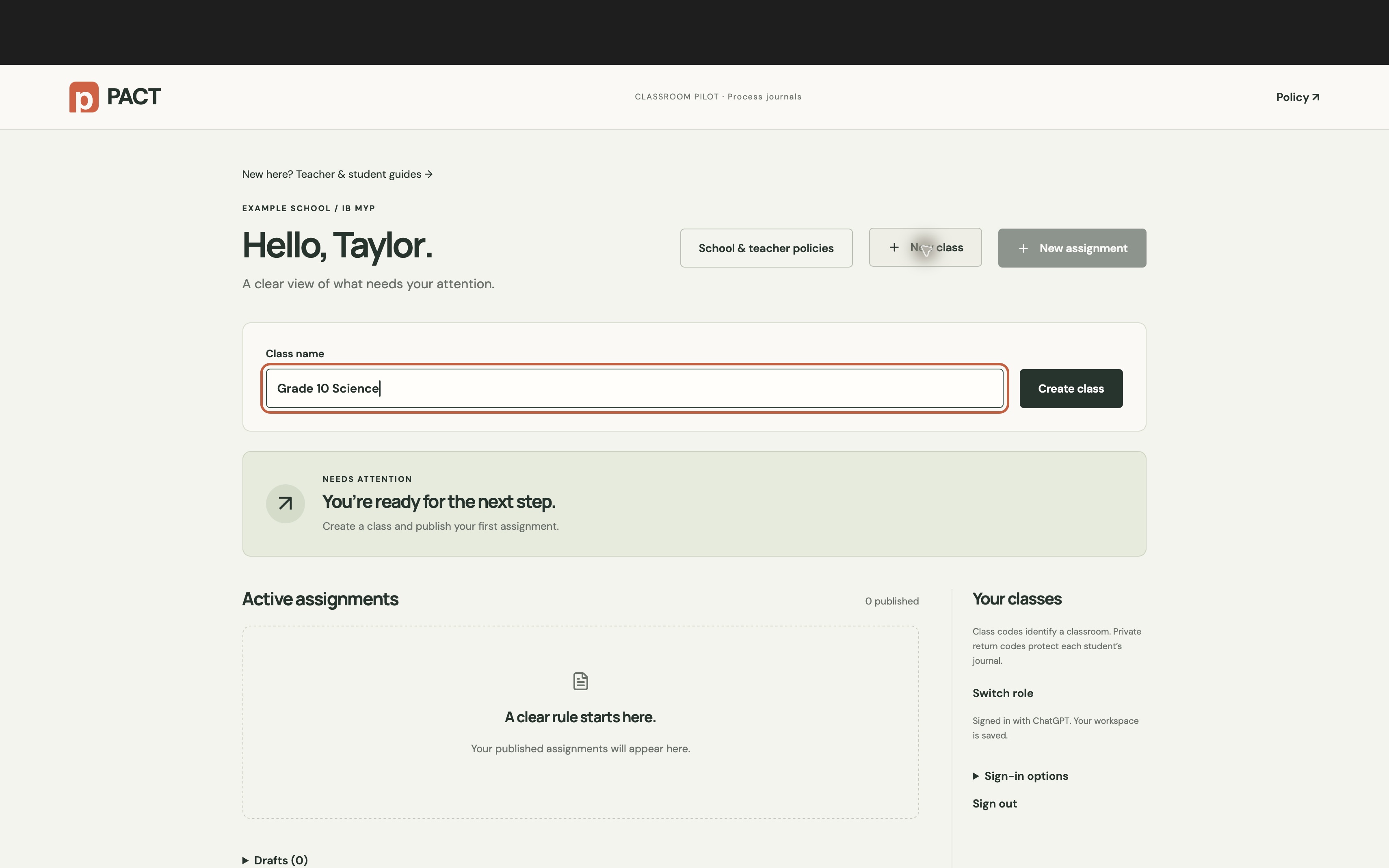The image size is (1389, 868).
Task: Click the "0 published" count text
Action: [892, 601]
